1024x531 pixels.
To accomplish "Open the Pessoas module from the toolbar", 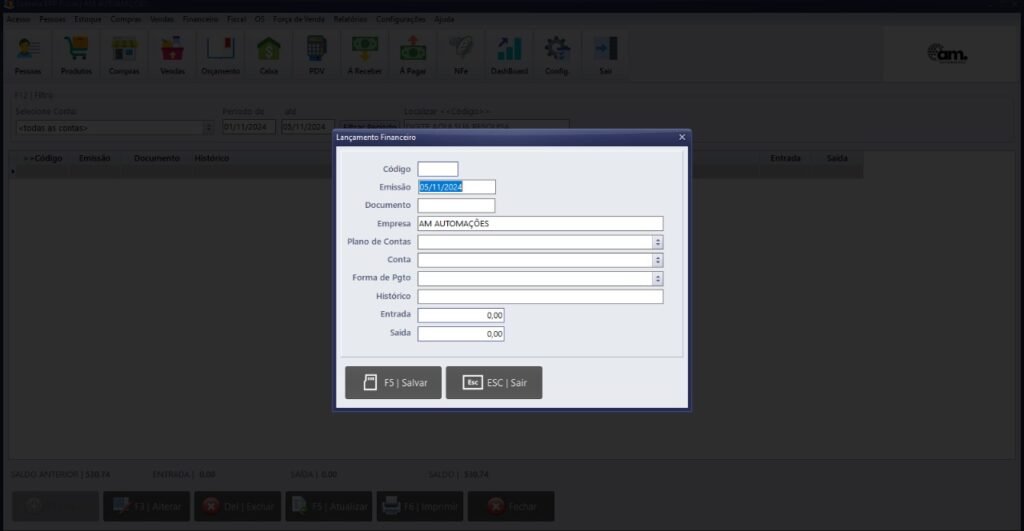I will click(x=28, y=54).
